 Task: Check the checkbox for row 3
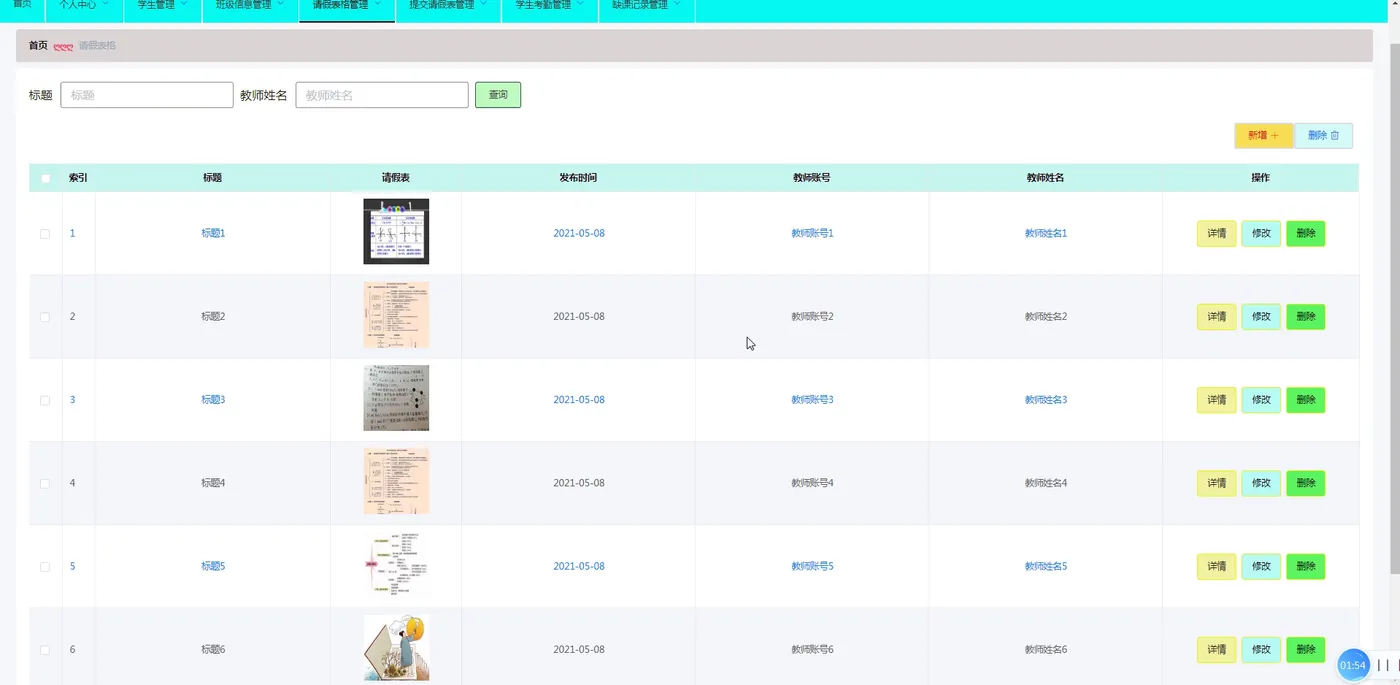[45, 400]
